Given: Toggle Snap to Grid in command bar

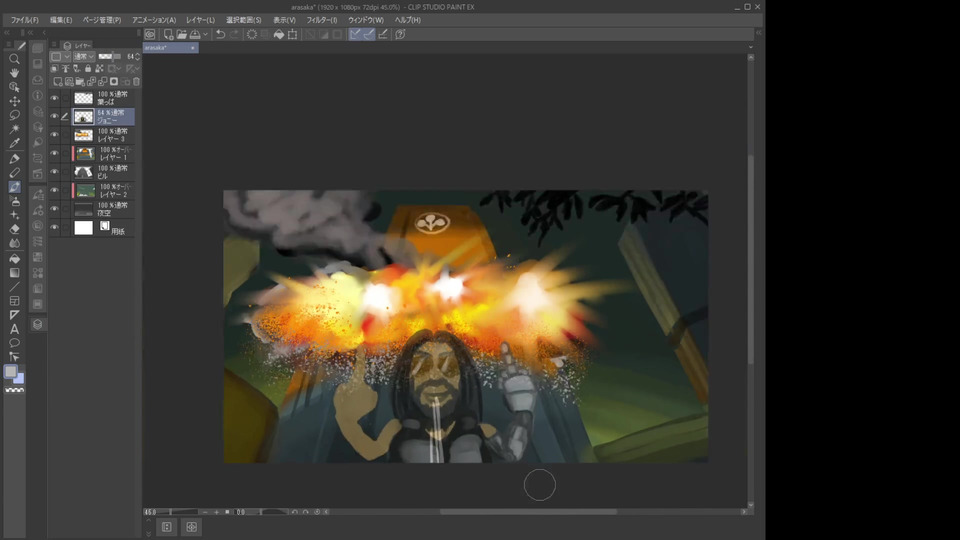Looking at the screenshot, I should click(x=383, y=34).
